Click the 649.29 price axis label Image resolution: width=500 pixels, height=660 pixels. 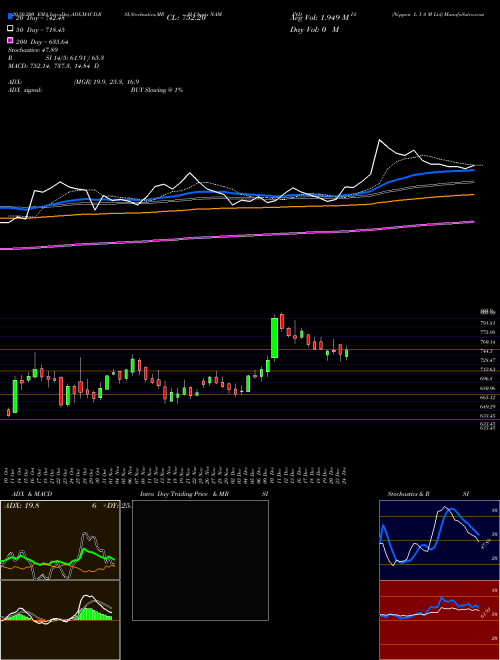point(488,407)
